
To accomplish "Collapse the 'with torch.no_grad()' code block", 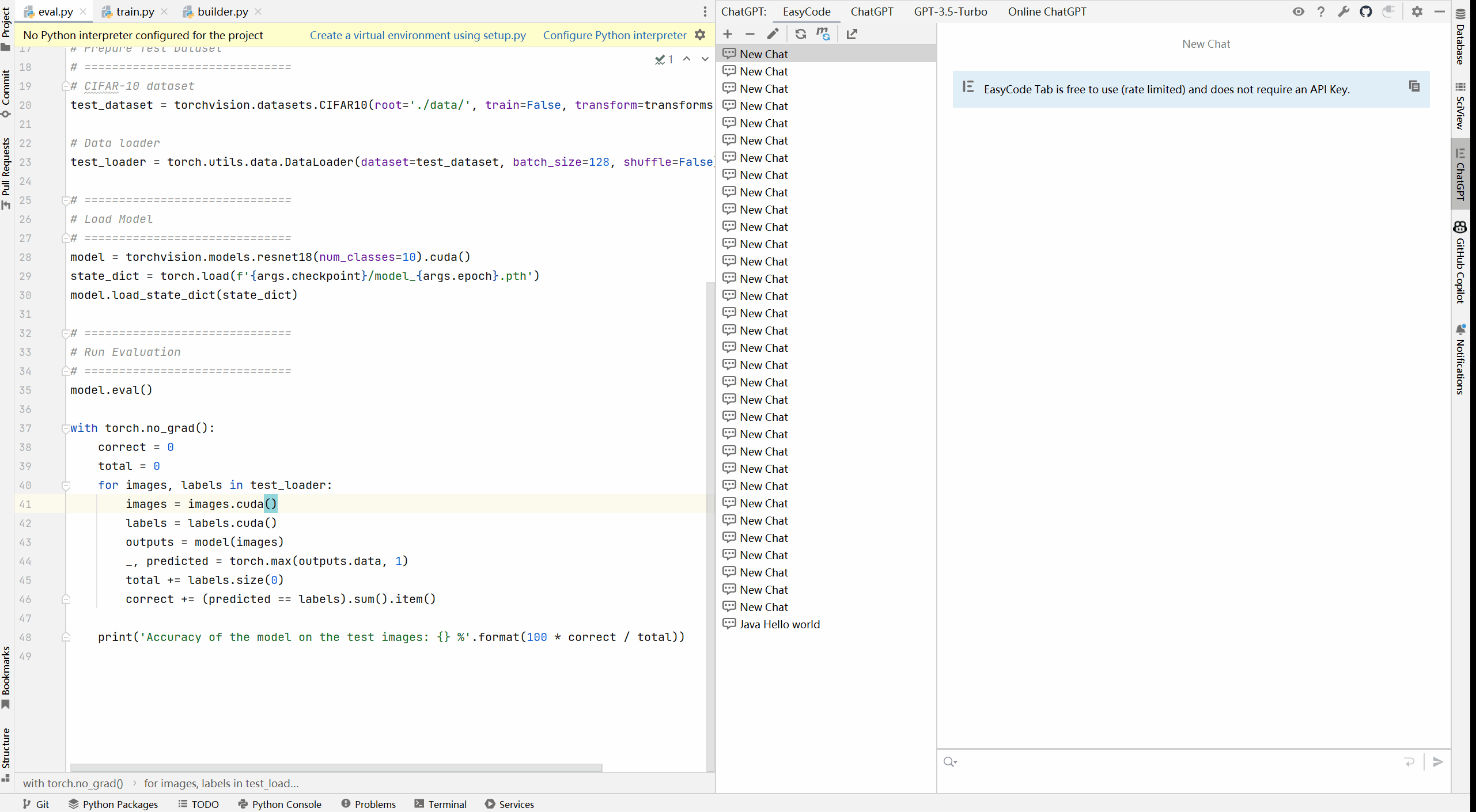I will 66,428.
